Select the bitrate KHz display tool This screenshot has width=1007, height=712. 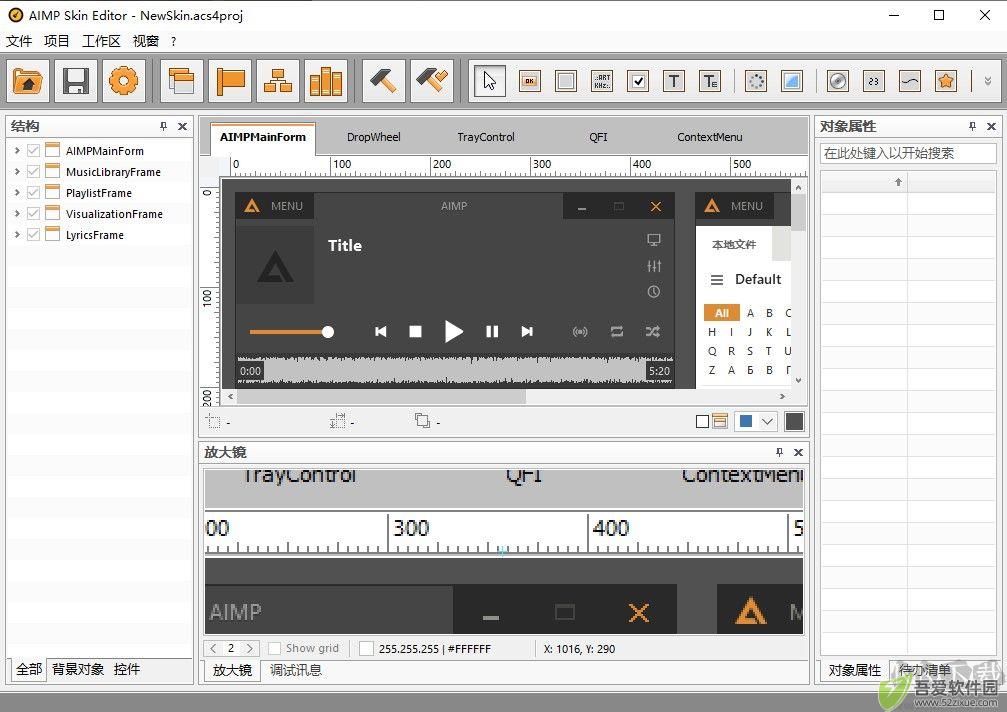click(602, 81)
